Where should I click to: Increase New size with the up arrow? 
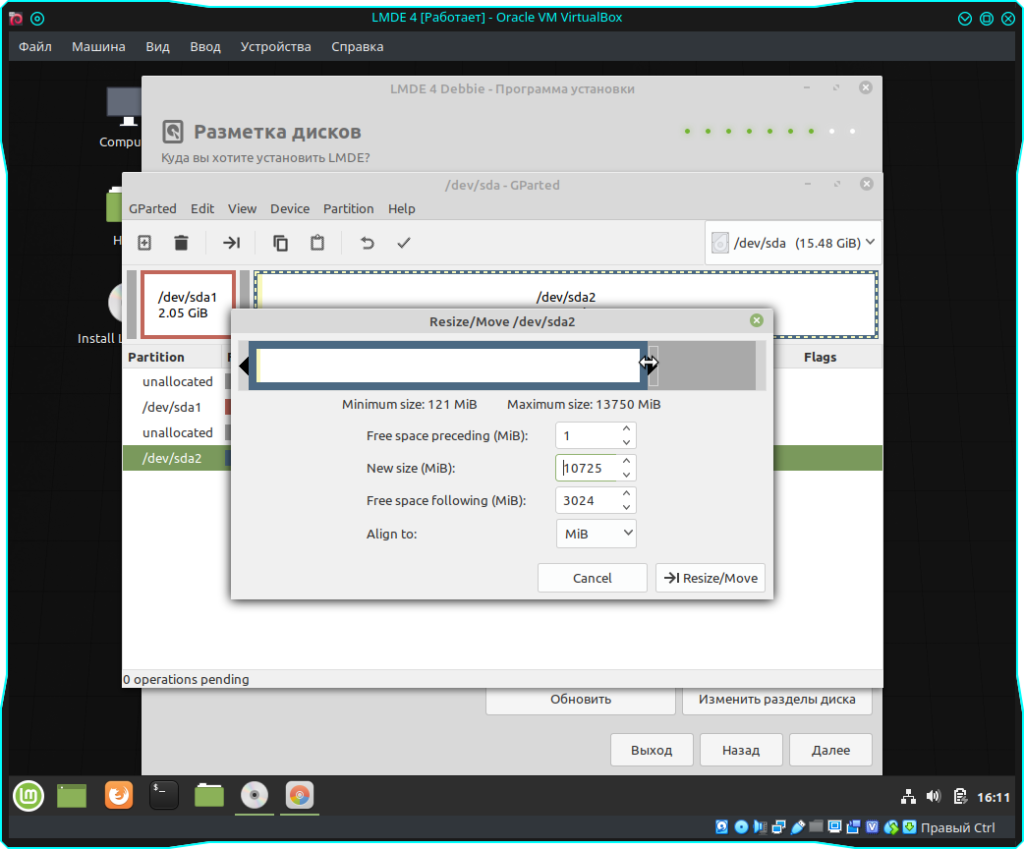626,462
